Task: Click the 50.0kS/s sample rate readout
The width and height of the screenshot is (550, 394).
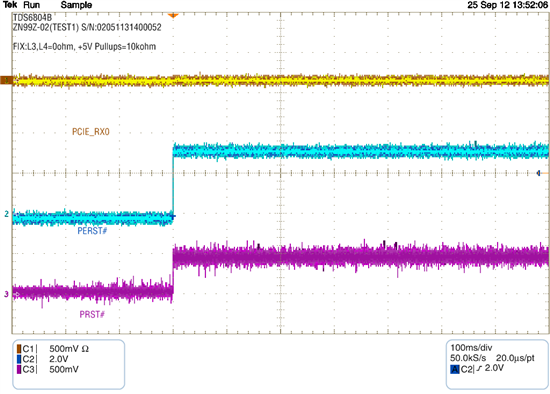Action: point(468,358)
